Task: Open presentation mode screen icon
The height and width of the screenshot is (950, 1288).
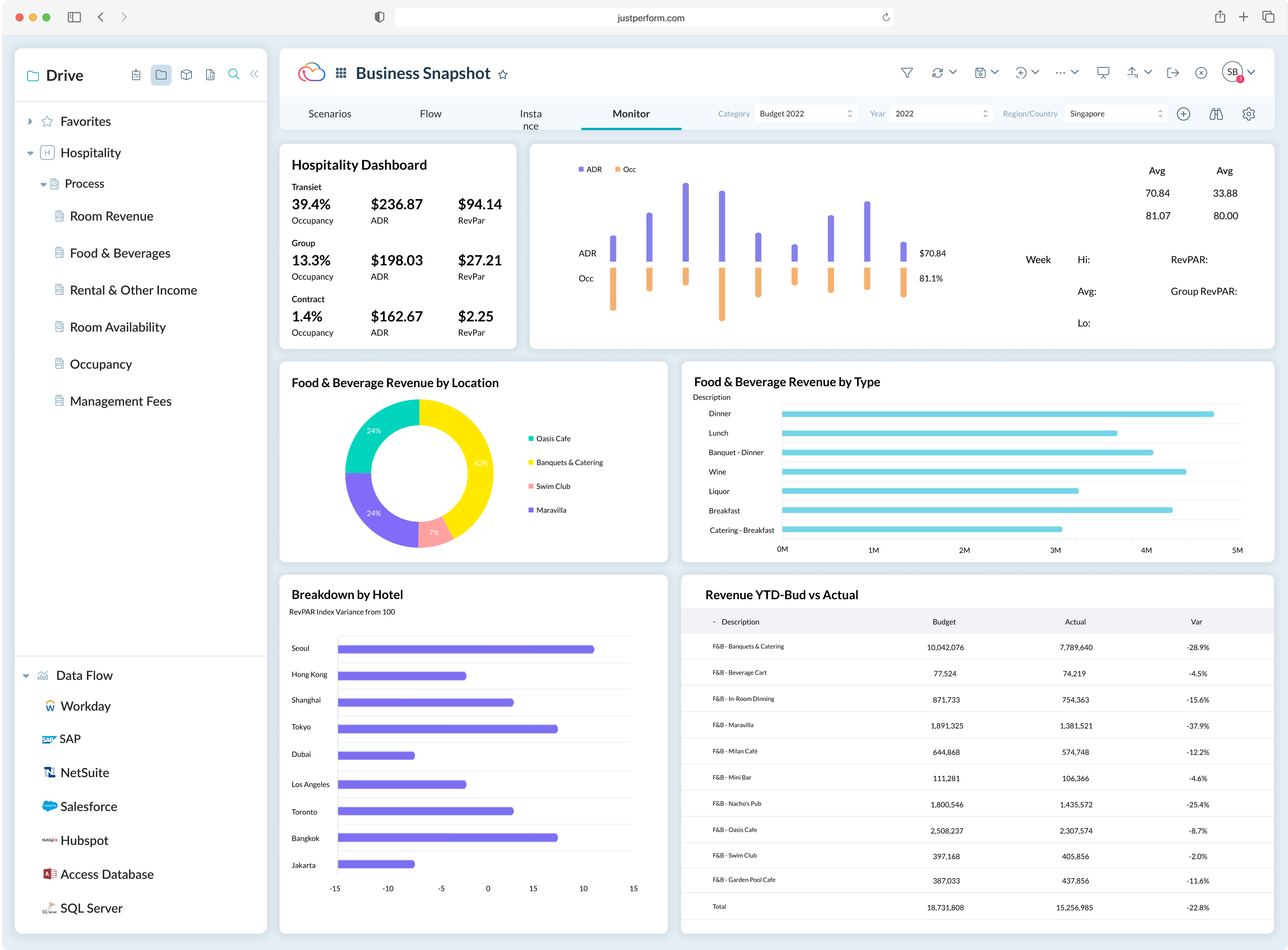Action: [1102, 73]
